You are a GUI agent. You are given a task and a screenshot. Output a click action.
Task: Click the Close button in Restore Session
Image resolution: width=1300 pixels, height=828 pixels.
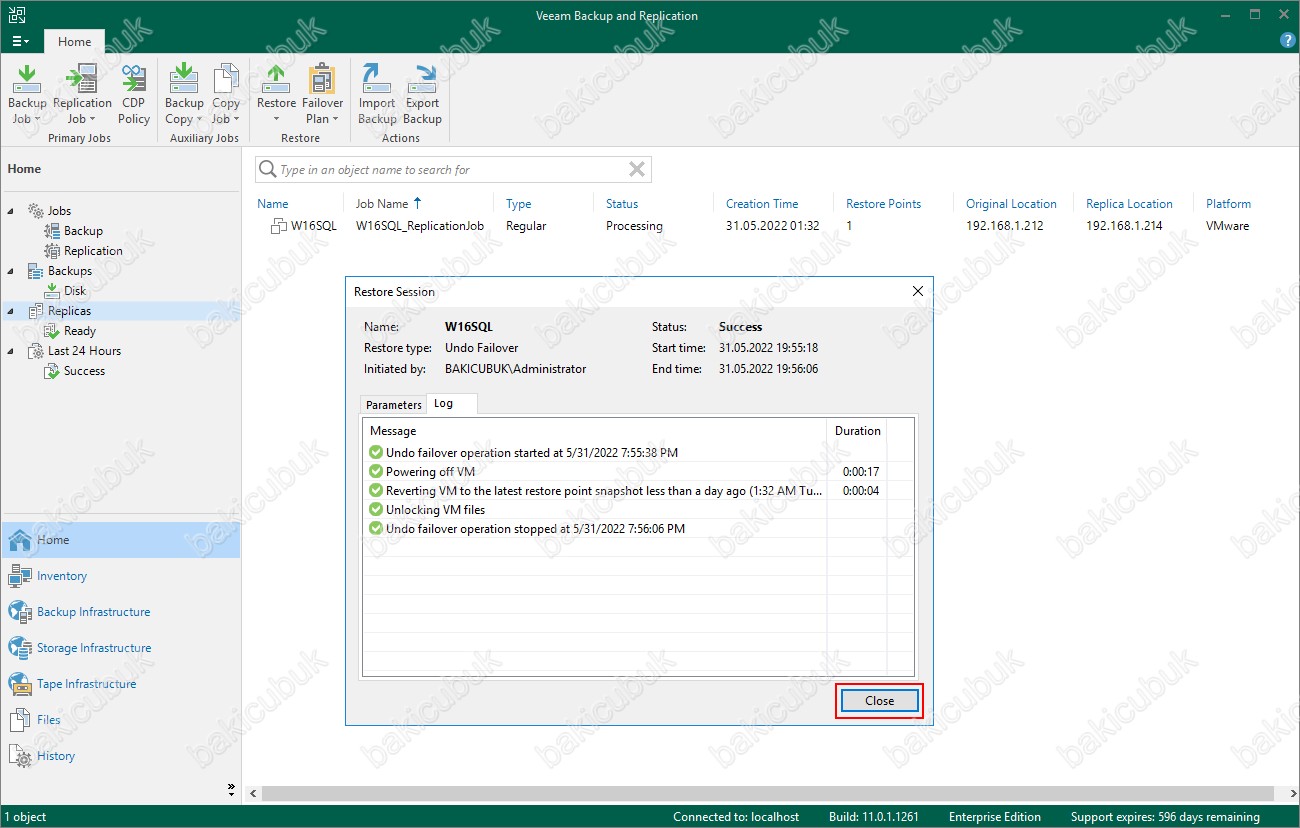879,701
